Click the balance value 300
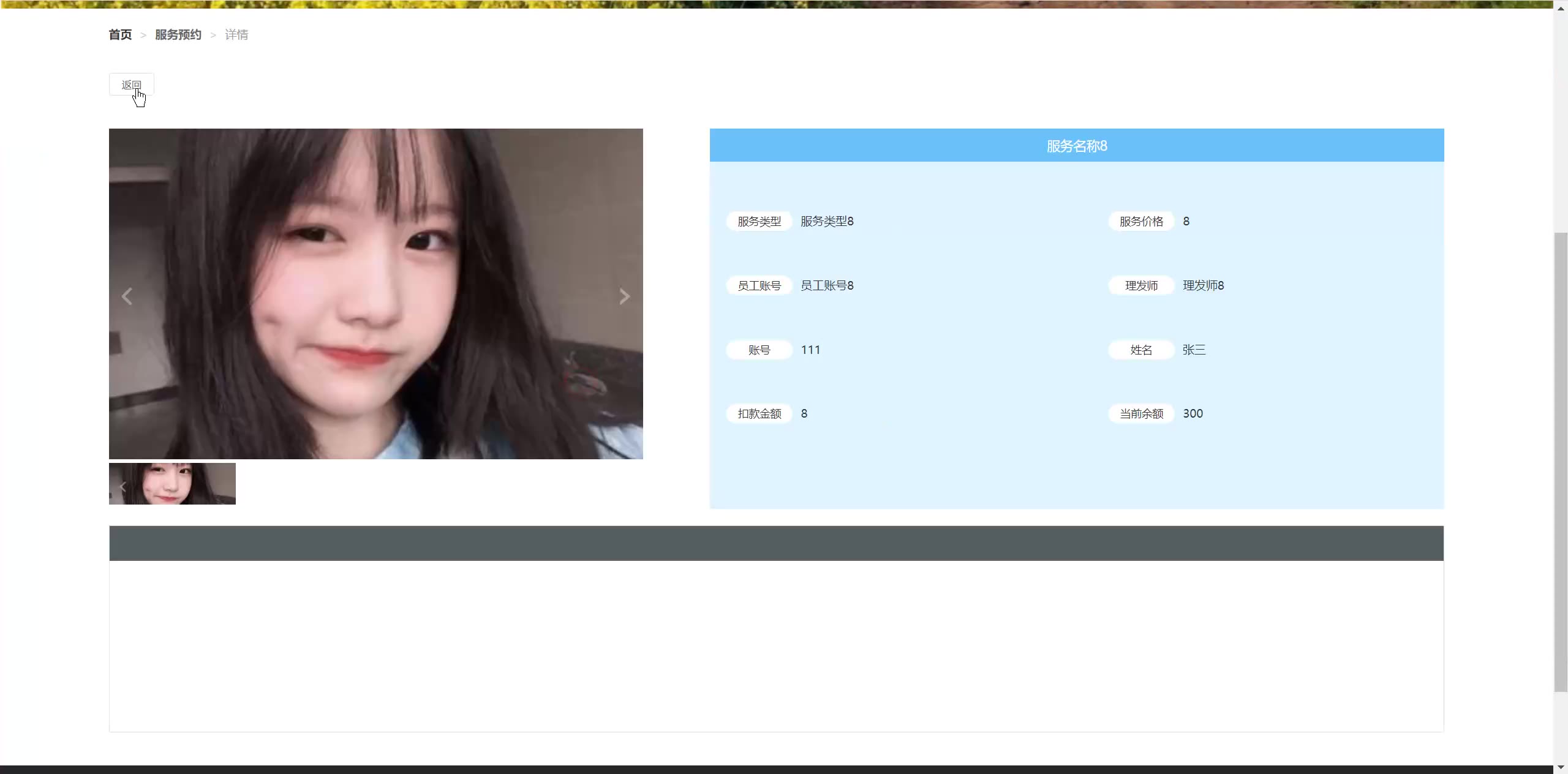 click(x=1193, y=413)
